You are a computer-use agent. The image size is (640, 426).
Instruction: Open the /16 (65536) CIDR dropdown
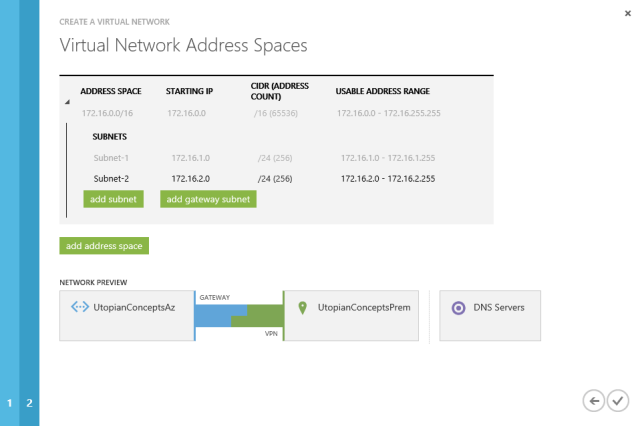pos(276,113)
